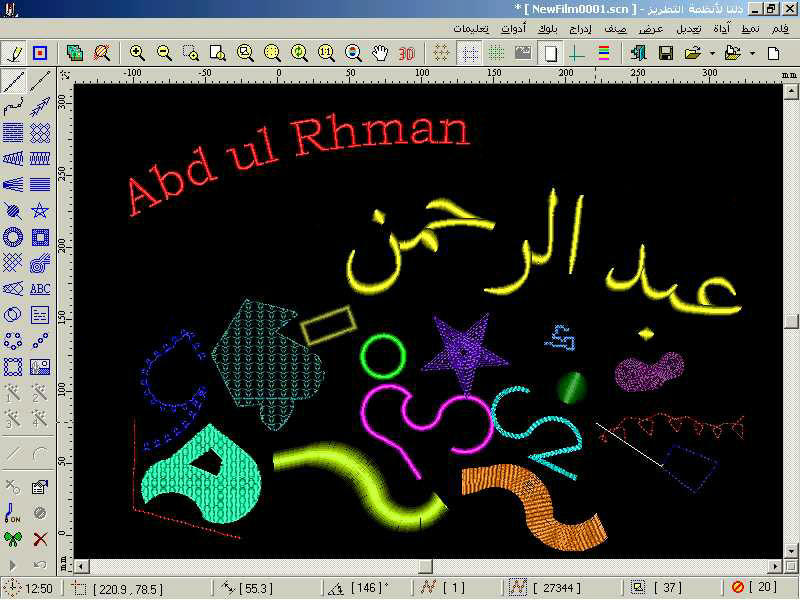
Task: Open the إدراج menu
Action: click(579, 29)
